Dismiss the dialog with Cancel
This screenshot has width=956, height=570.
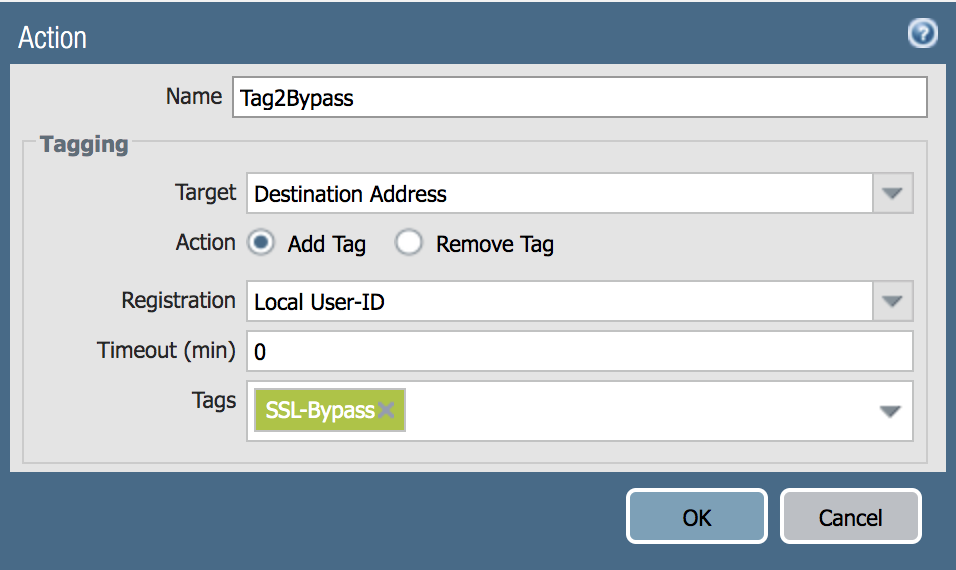[851, 516]
